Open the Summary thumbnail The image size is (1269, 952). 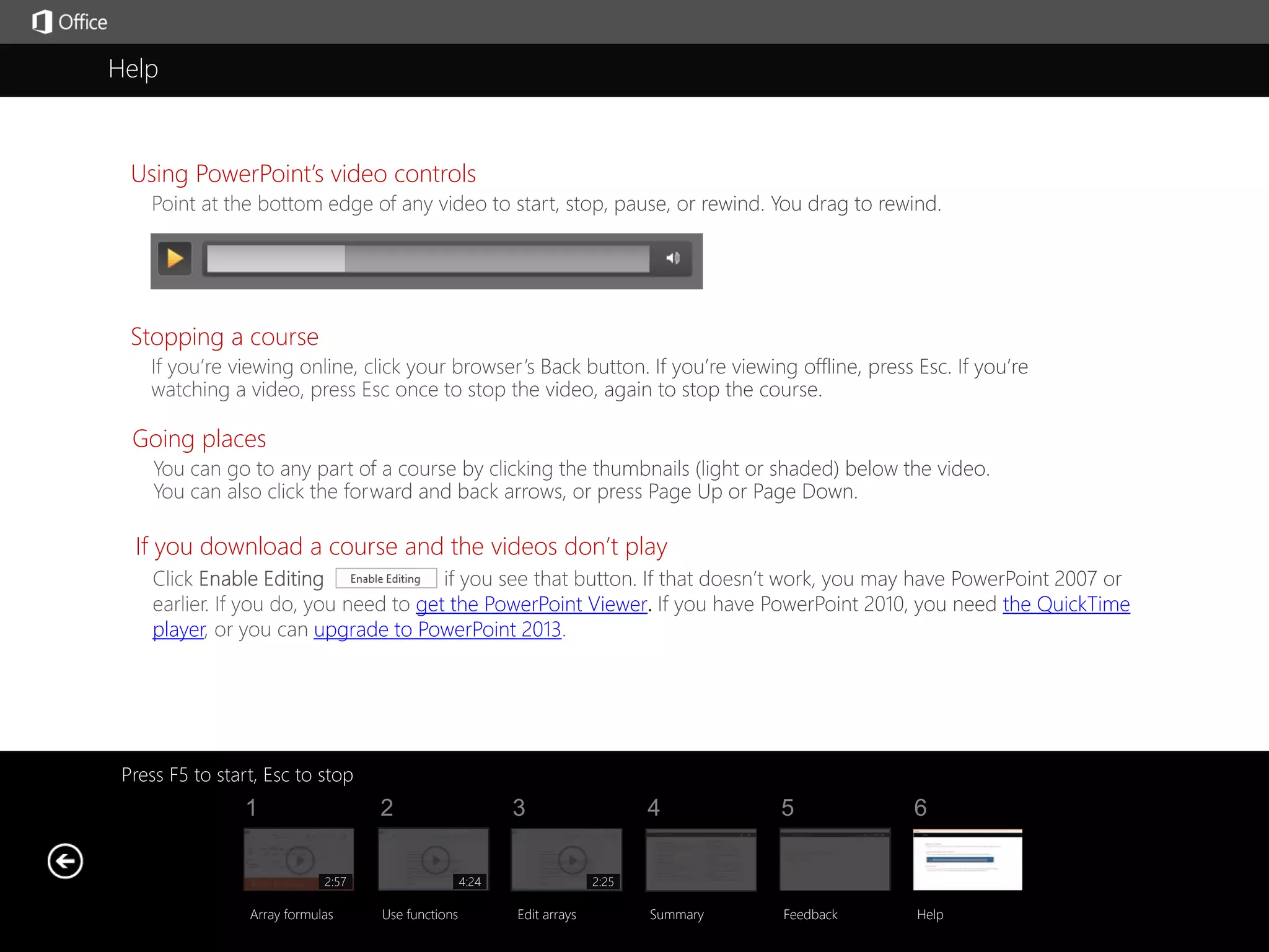click(x=701, y=860)
